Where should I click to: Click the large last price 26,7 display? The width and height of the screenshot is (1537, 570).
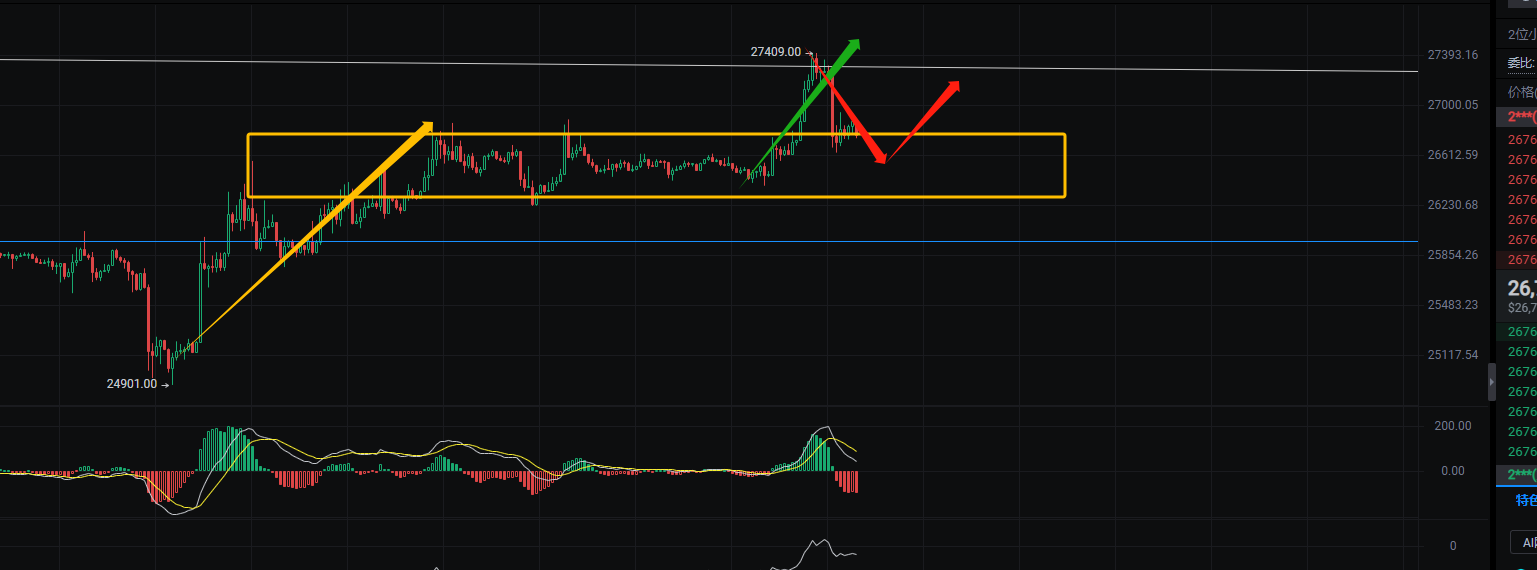tap(1522, 288)
